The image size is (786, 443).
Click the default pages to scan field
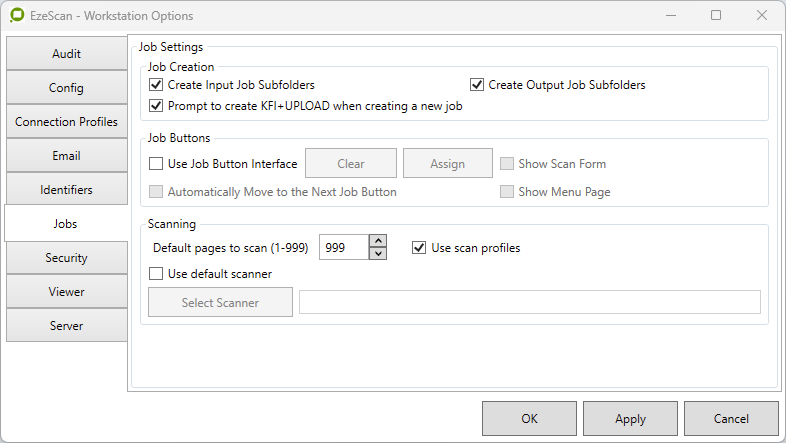click(x=343, y=247)
